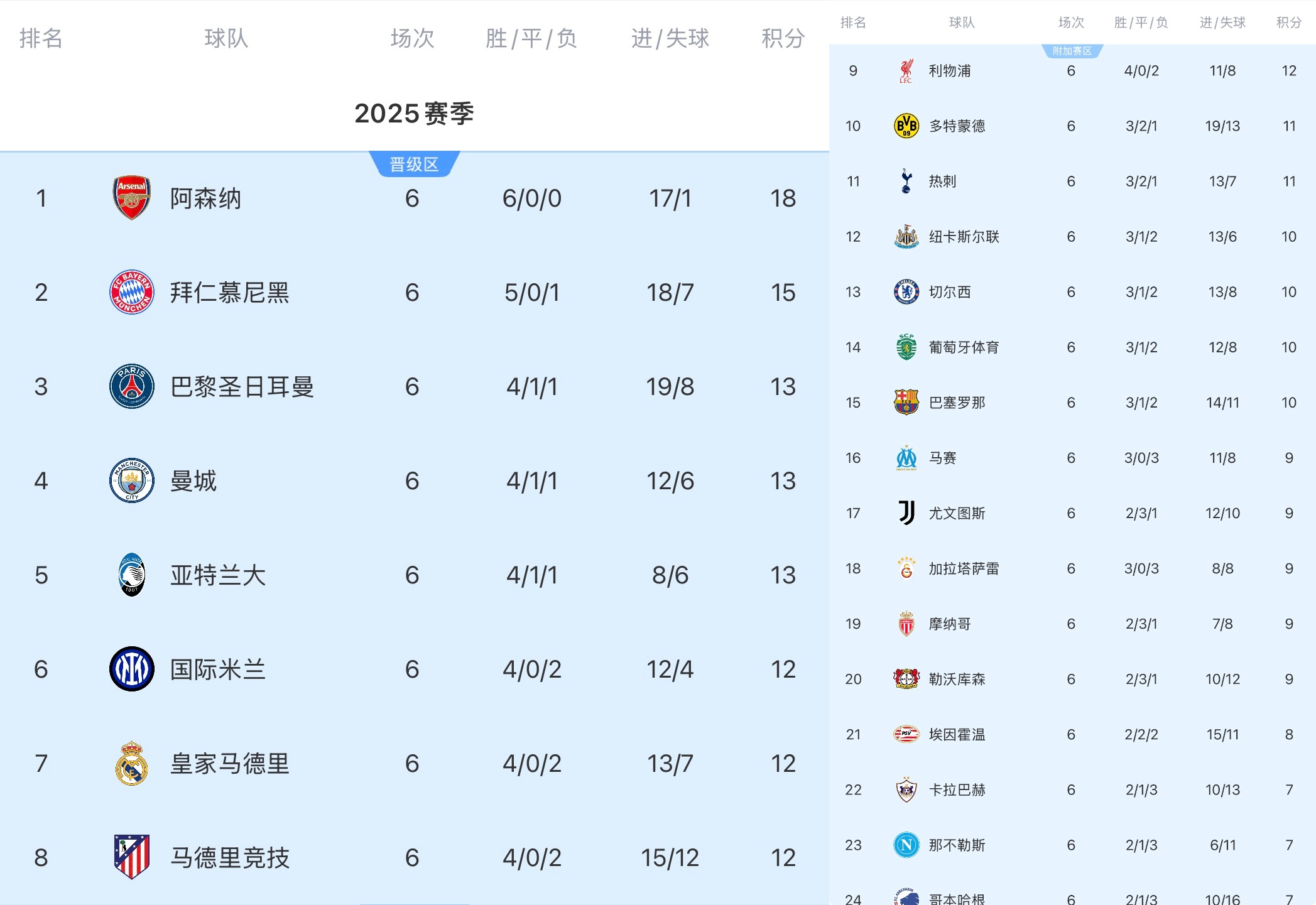Click the Napoli N logo
This screenshot has height=905, width=1316.
click(906, 845)
